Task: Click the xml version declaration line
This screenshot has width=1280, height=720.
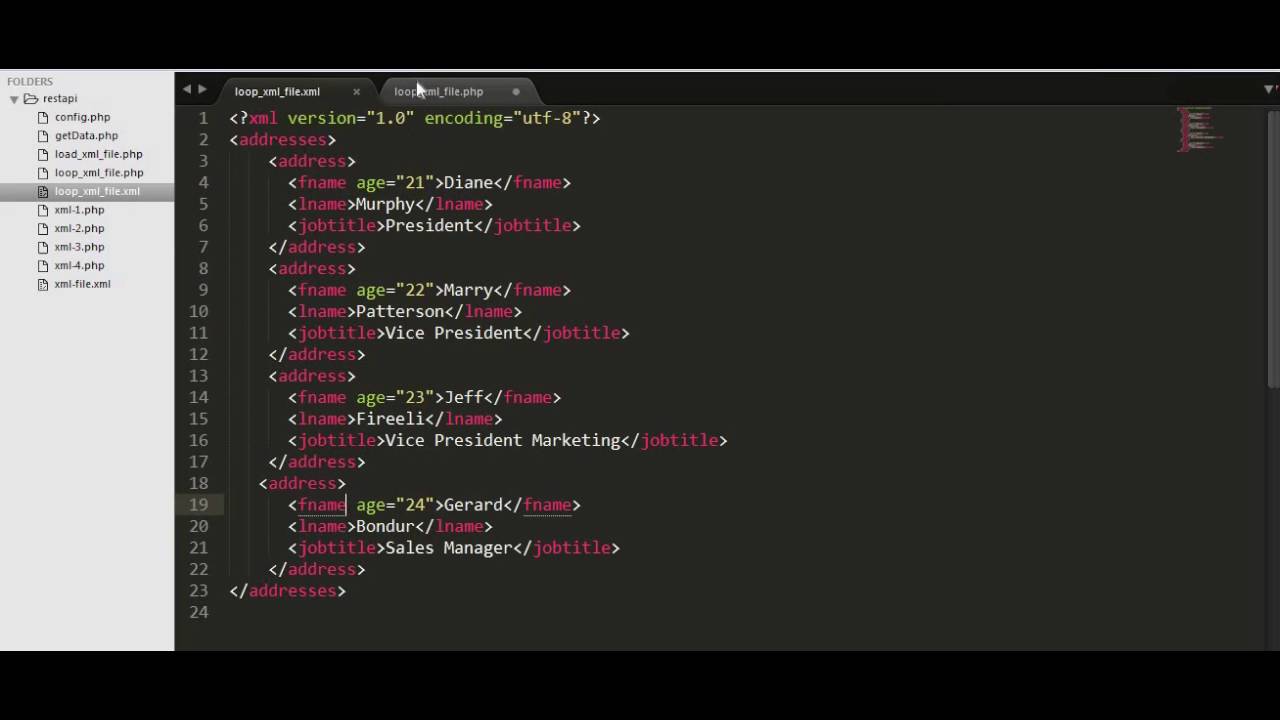Action: coord(415,118)
